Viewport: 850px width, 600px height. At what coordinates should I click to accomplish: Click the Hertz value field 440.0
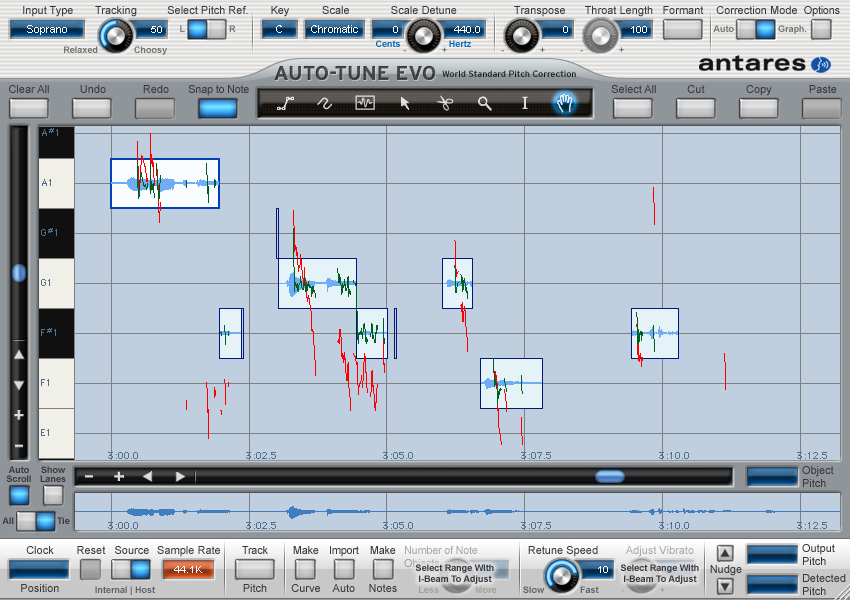coord(463,29)
